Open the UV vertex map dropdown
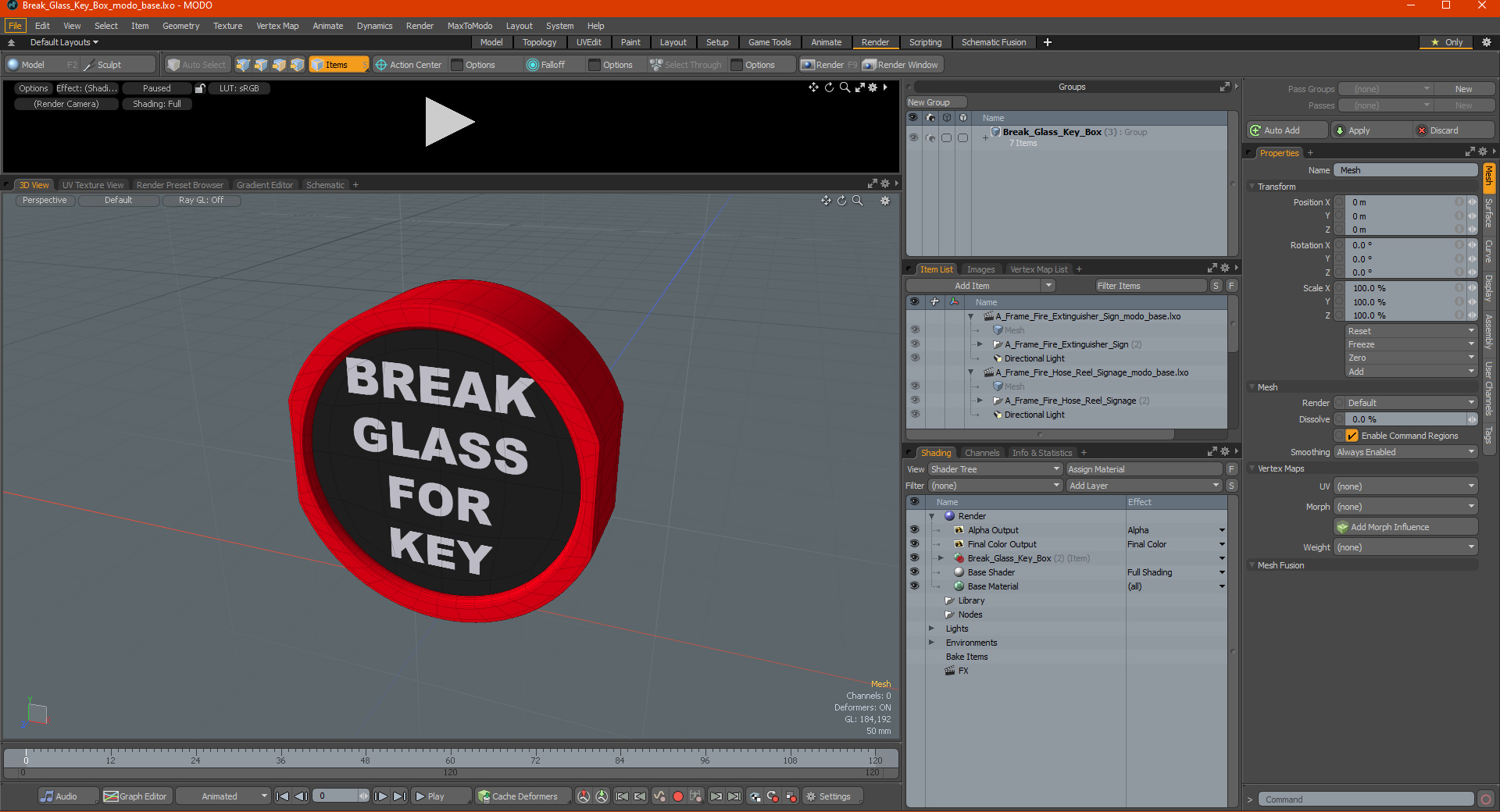 pos(1405,486)
